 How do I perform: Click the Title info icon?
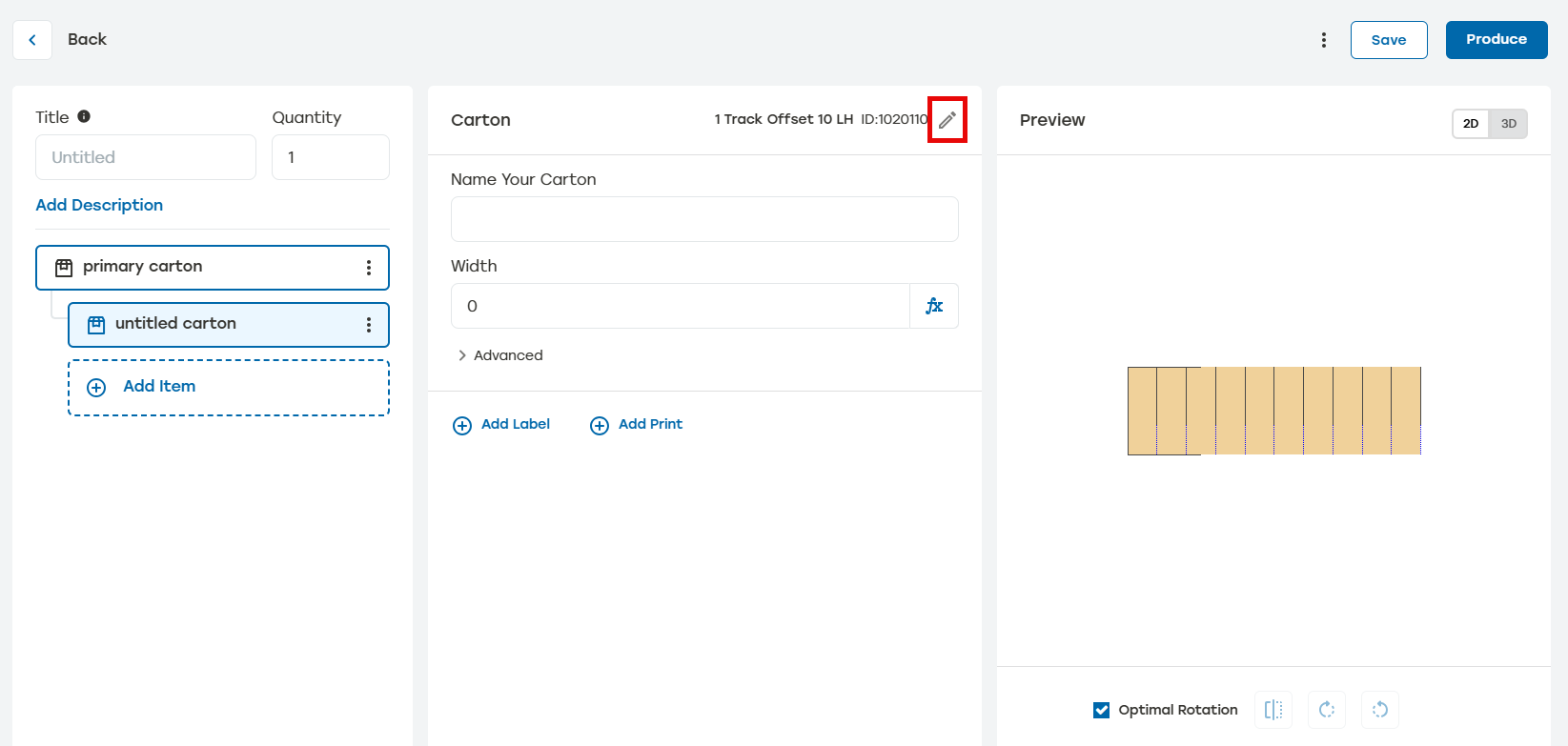click(84, 116)
